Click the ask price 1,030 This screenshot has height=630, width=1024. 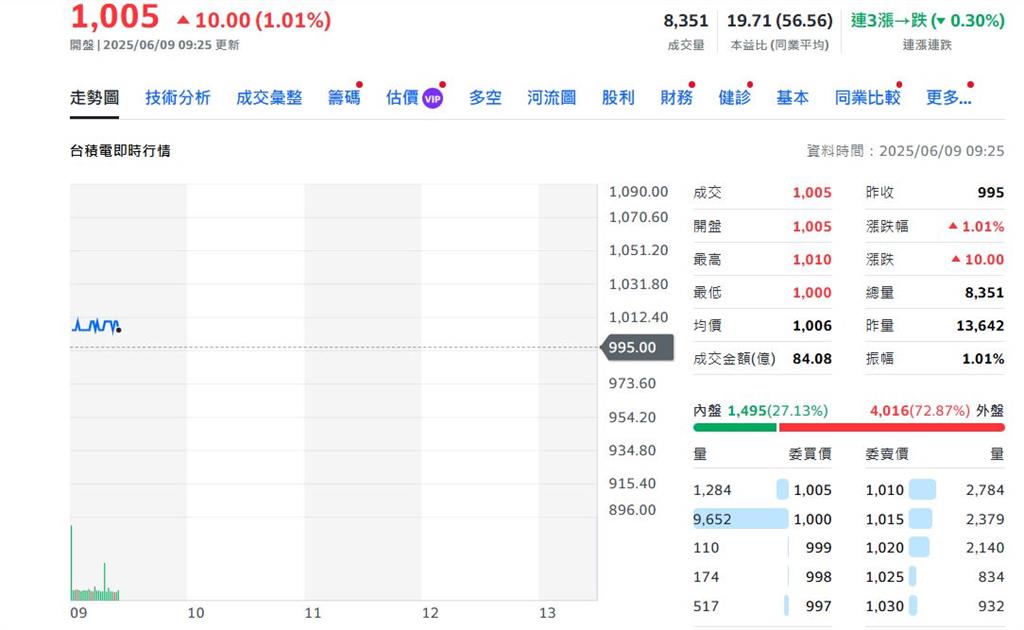(885, 606)
